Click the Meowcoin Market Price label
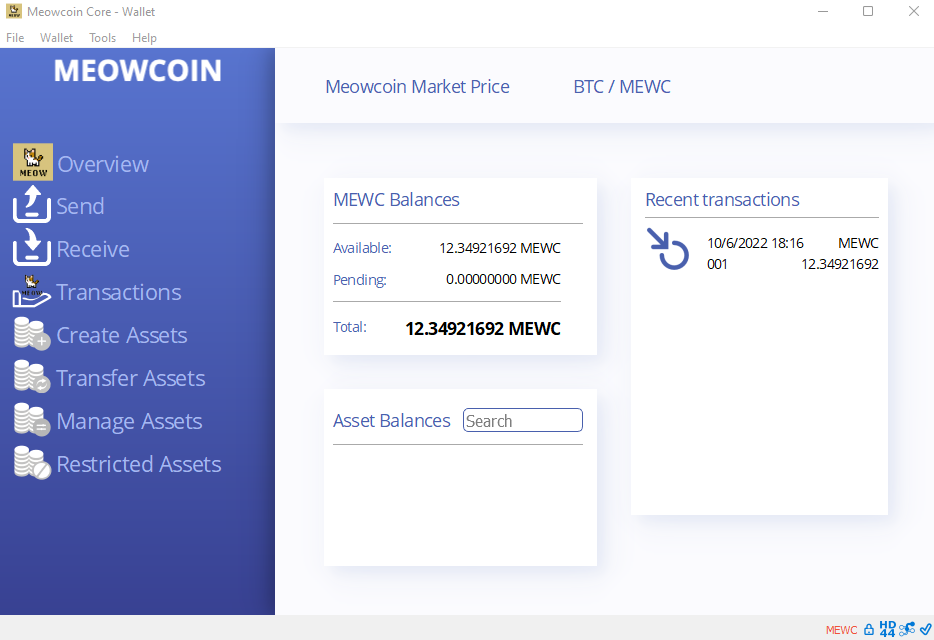Image resolution: width=934 pixels, height=640 pixels. [x=418, y=86]
